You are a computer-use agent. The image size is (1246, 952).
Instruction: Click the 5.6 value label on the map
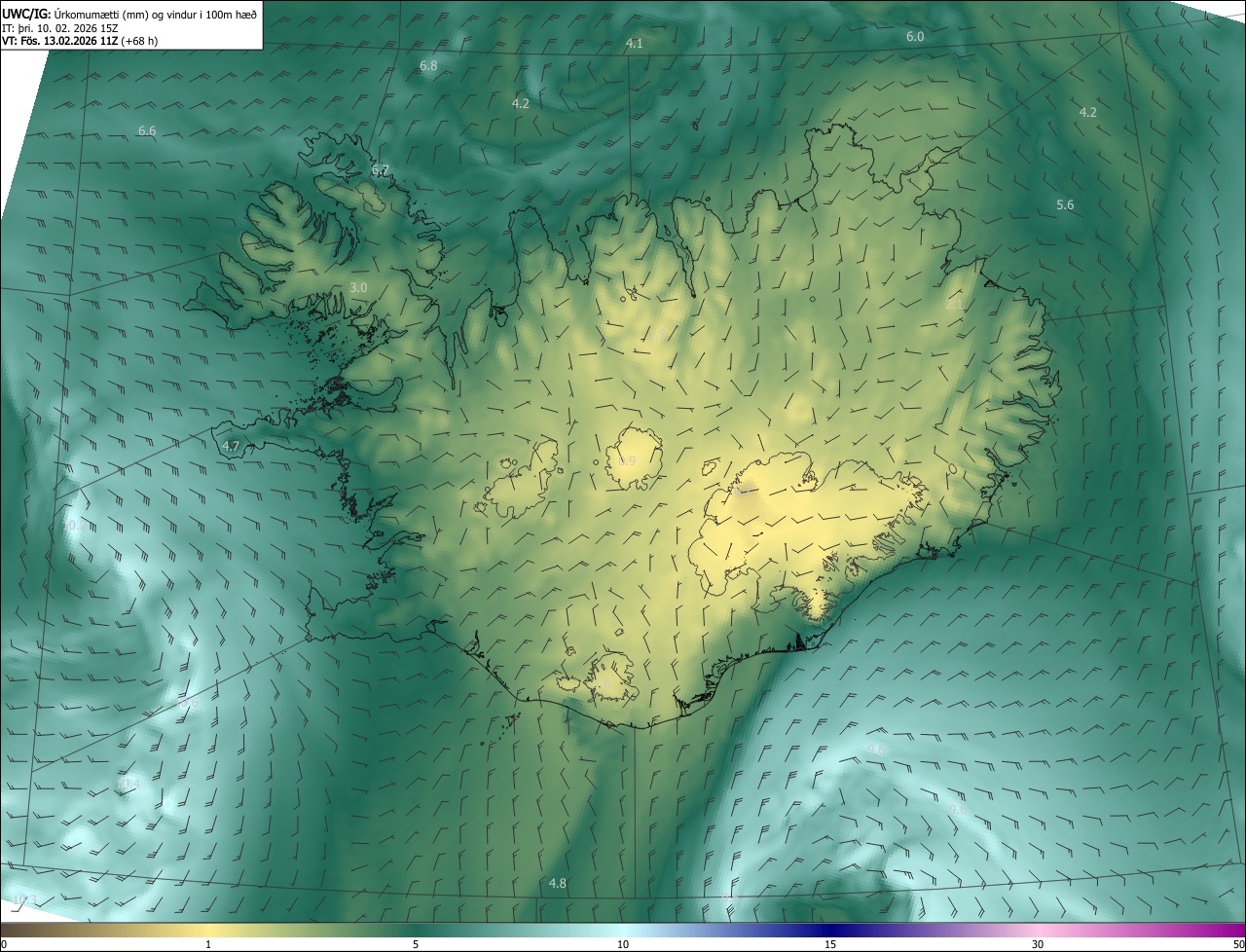coord(1065,204)
